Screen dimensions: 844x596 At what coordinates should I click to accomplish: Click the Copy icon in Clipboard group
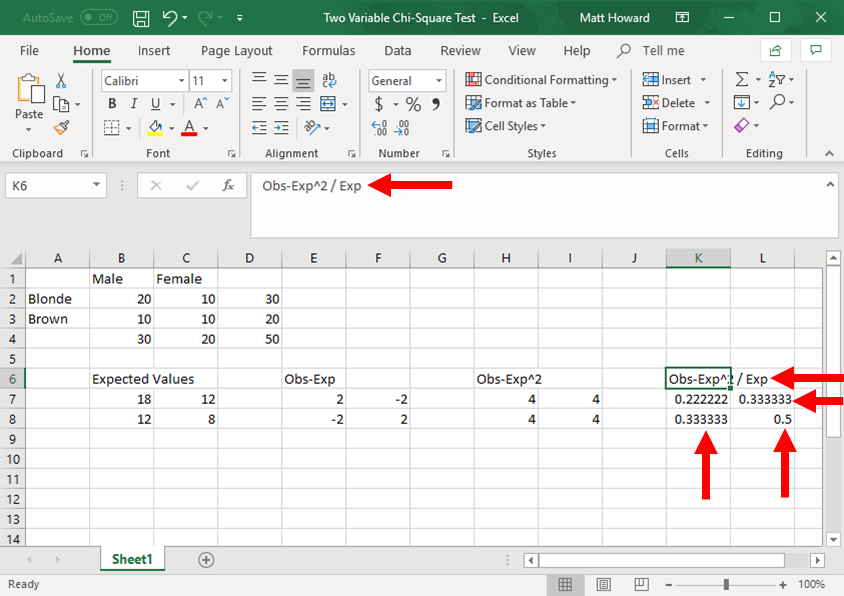tap(61, 104)
